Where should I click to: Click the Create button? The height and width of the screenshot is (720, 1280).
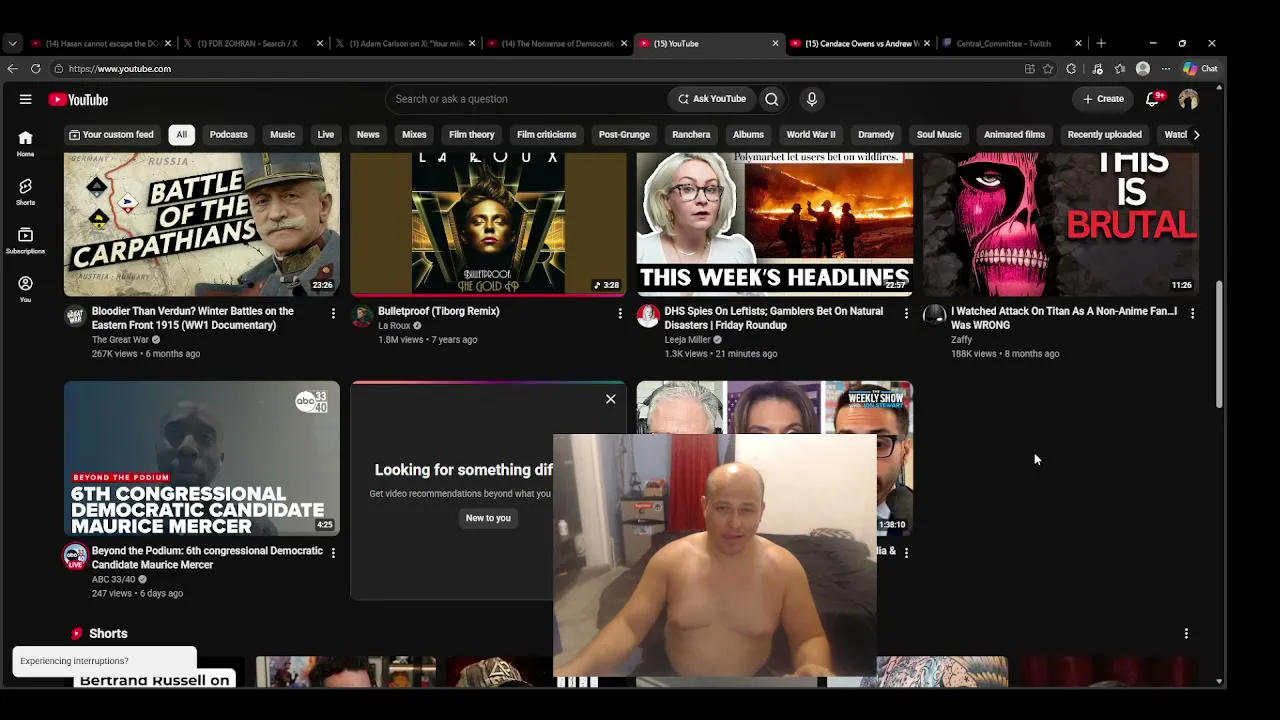pos(1104,99)
